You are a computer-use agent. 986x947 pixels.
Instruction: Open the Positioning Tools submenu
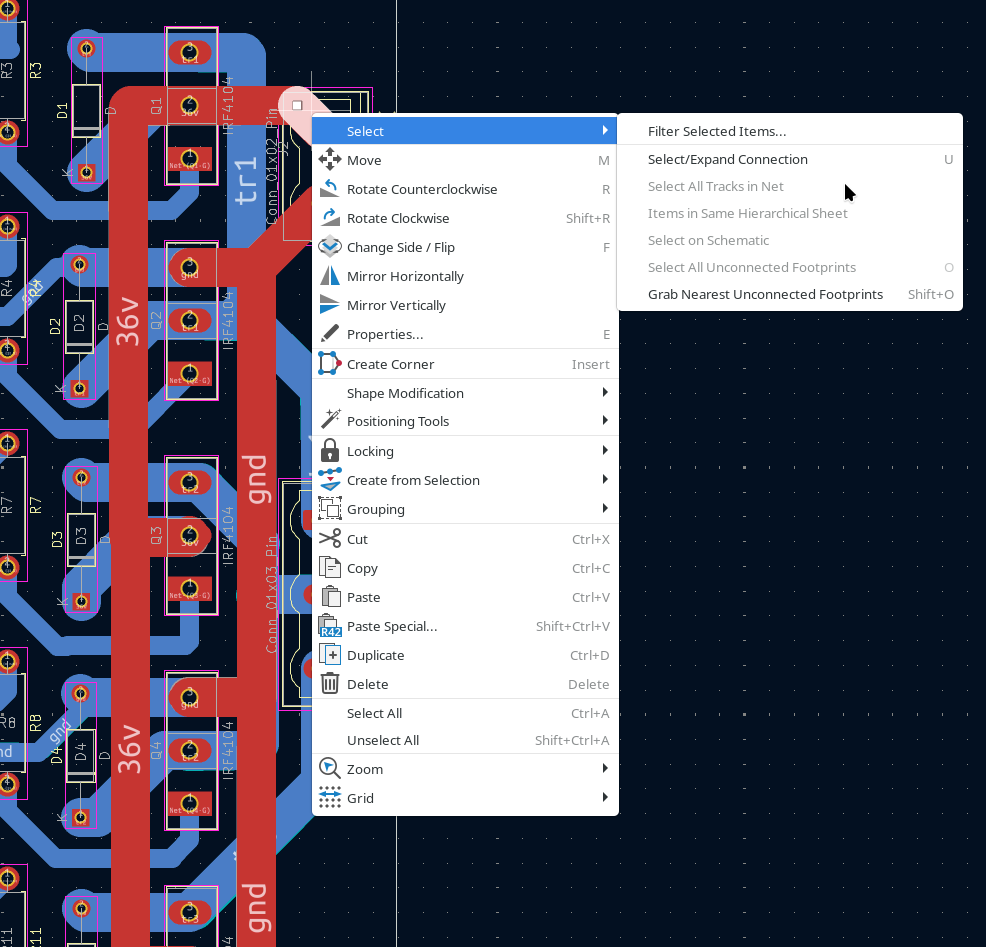pos(398,421)
